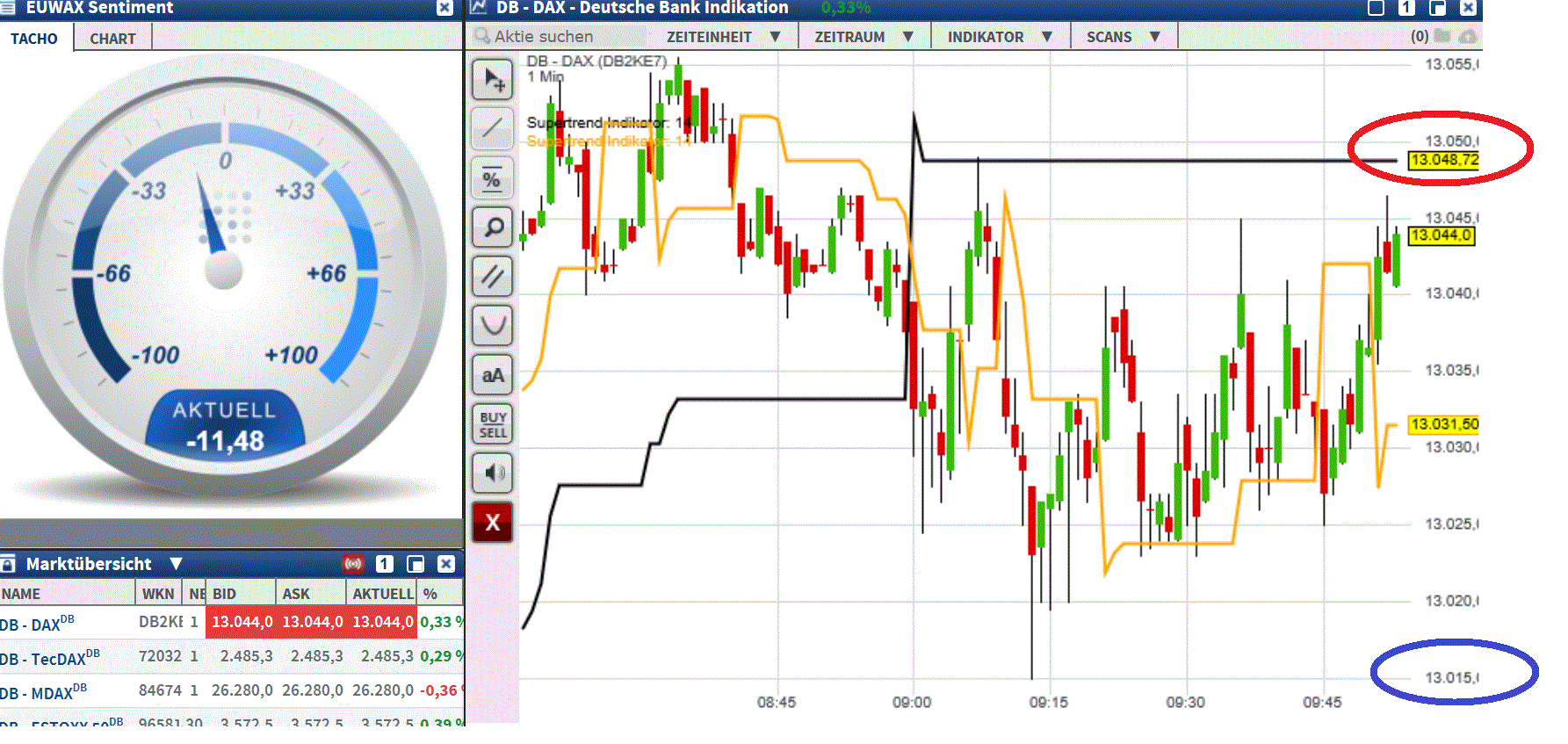
Task: Click the 13.044,0 current price label
Action: coord(1442,235)
